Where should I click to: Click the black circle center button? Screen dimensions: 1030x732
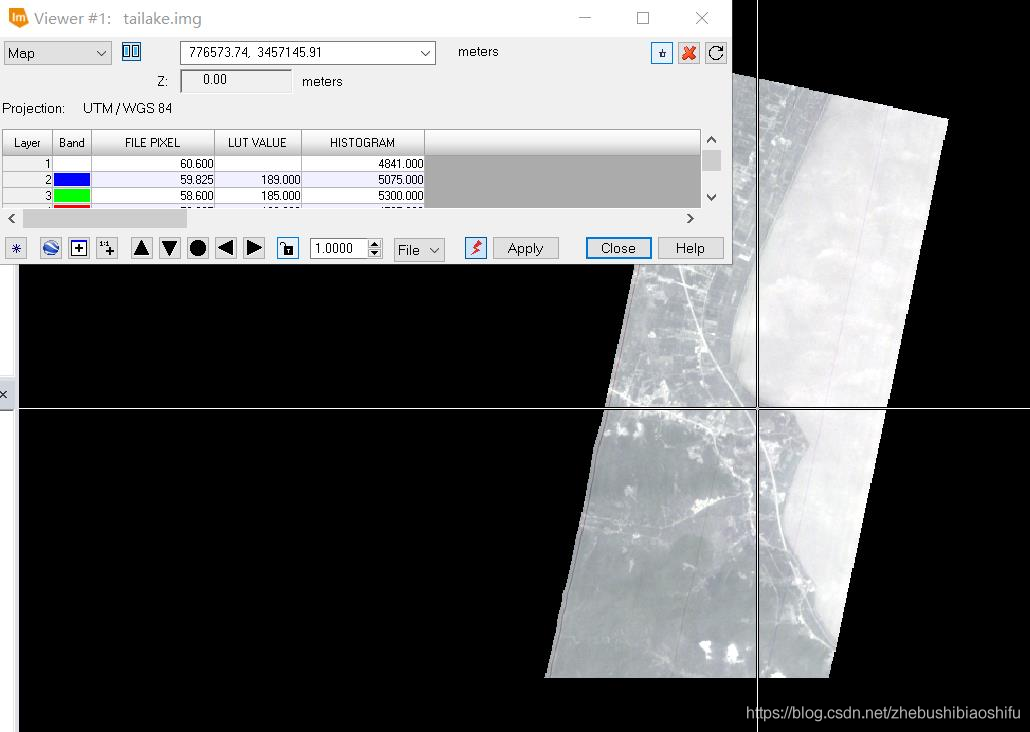[198, 248]
